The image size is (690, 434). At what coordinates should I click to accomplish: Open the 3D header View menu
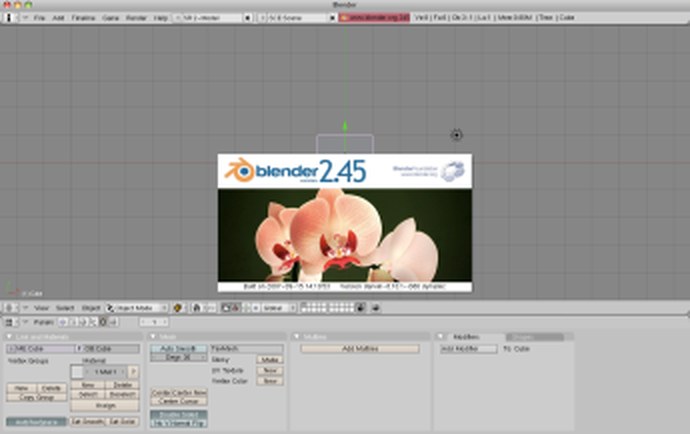[41, 308]
